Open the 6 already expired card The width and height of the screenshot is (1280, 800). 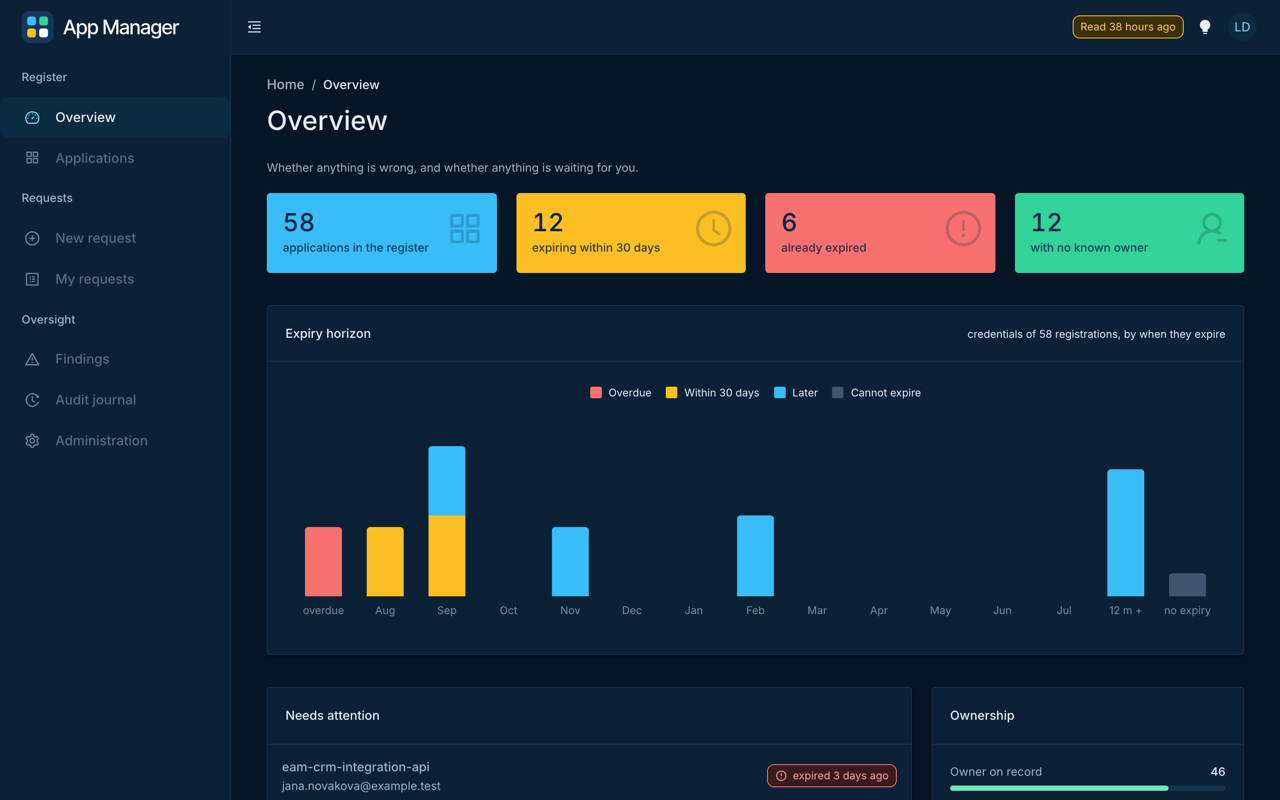click(x=880, y=233)
